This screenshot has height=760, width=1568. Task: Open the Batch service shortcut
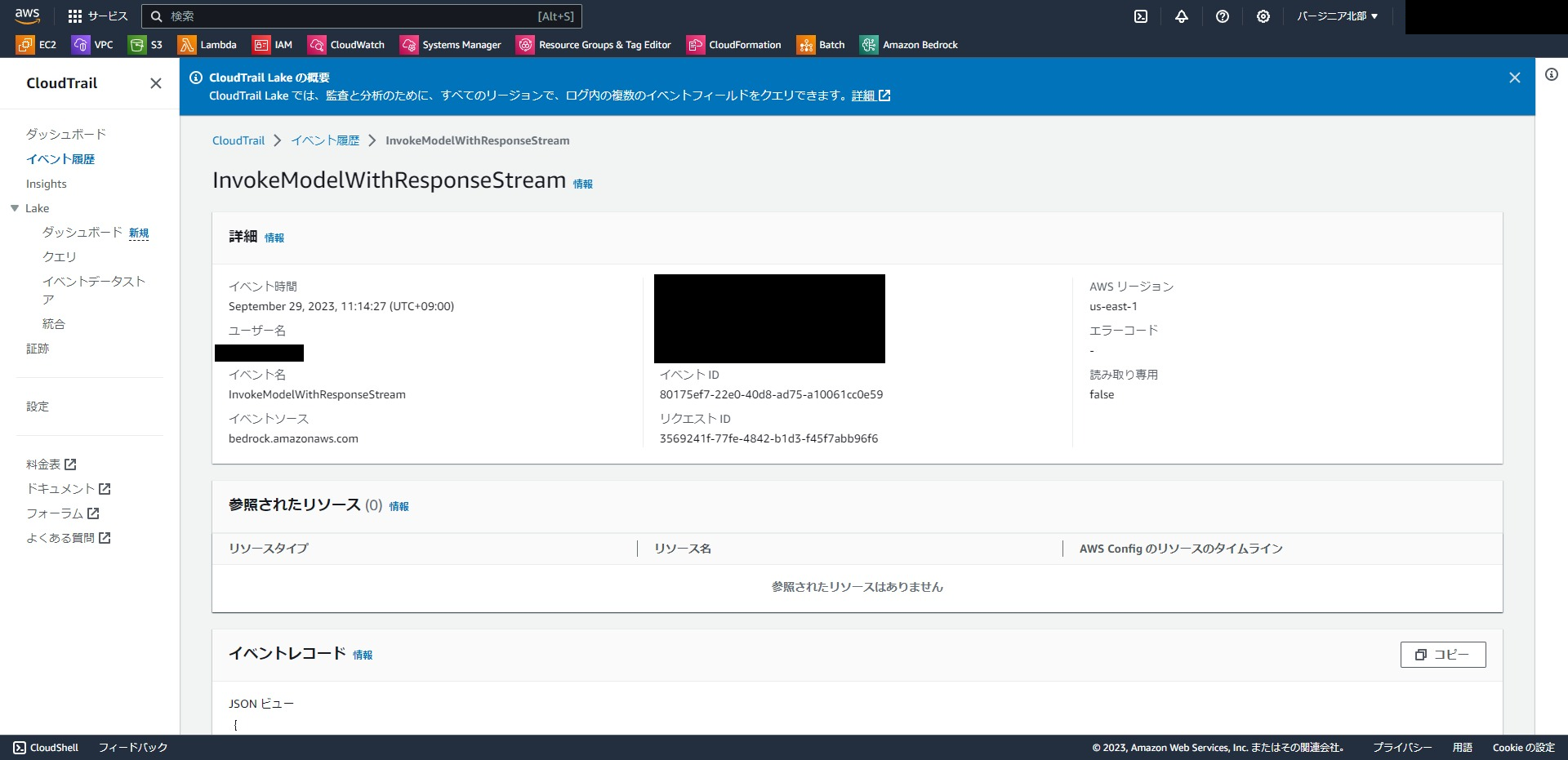point(822,45)
